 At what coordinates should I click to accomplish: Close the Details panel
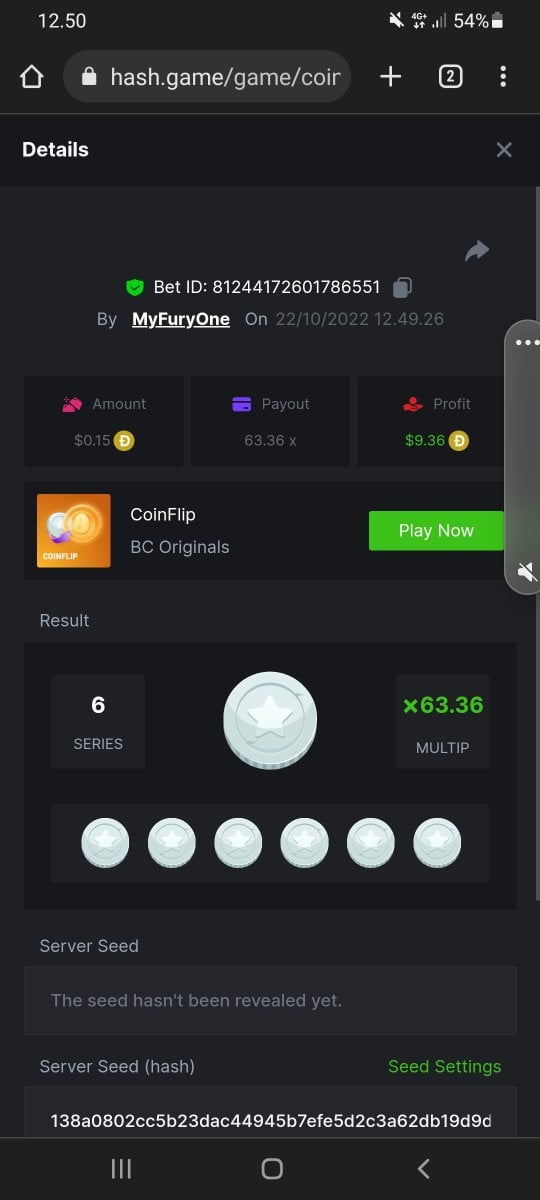click(x=504, y=149)
